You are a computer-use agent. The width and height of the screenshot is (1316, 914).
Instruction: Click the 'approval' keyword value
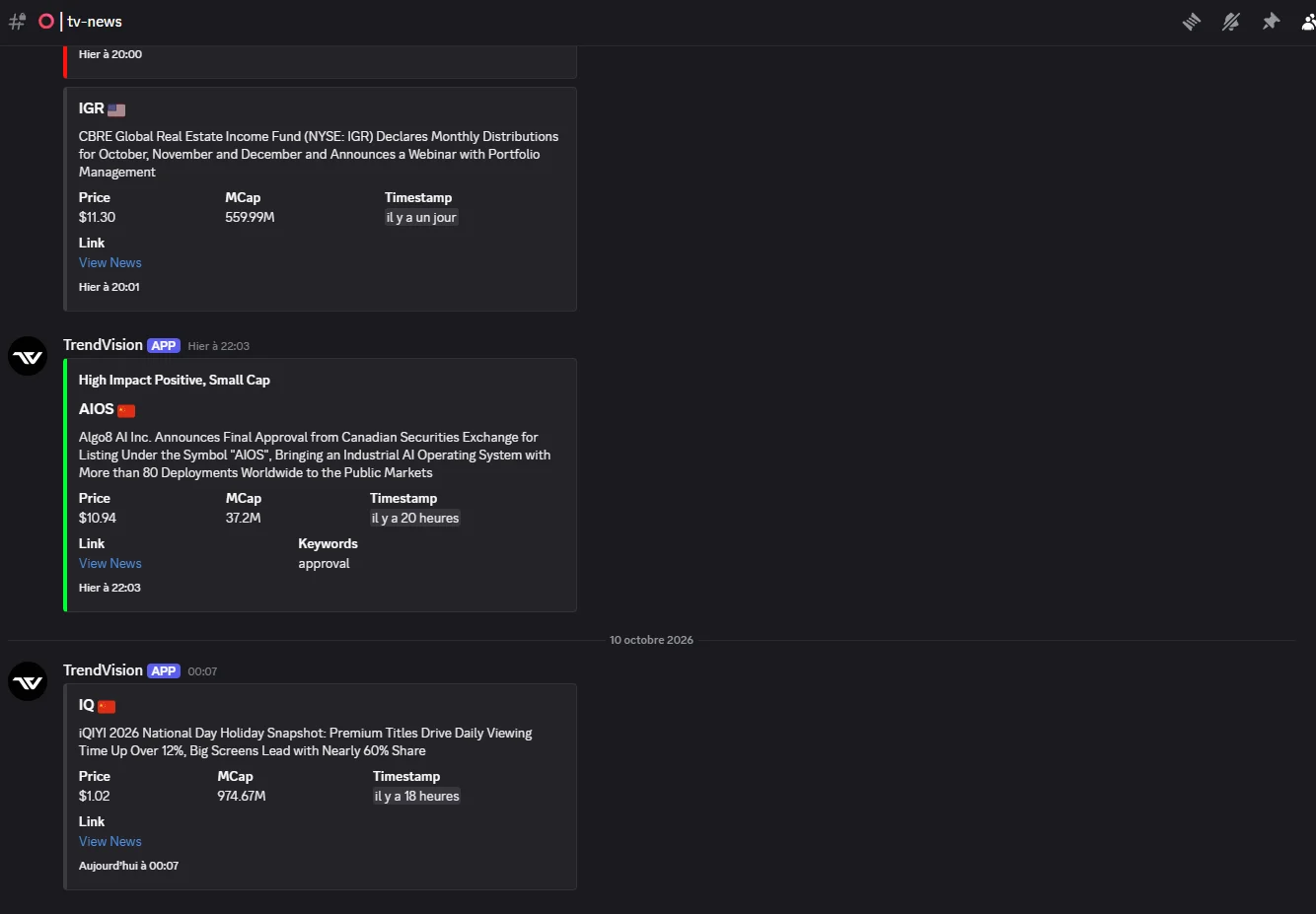(324, 564)
